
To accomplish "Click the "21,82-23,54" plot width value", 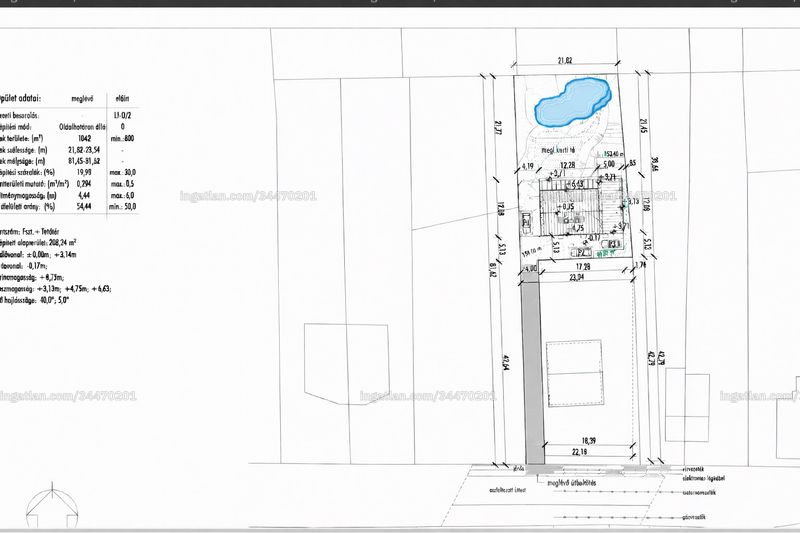I will [x=84, y=150].
